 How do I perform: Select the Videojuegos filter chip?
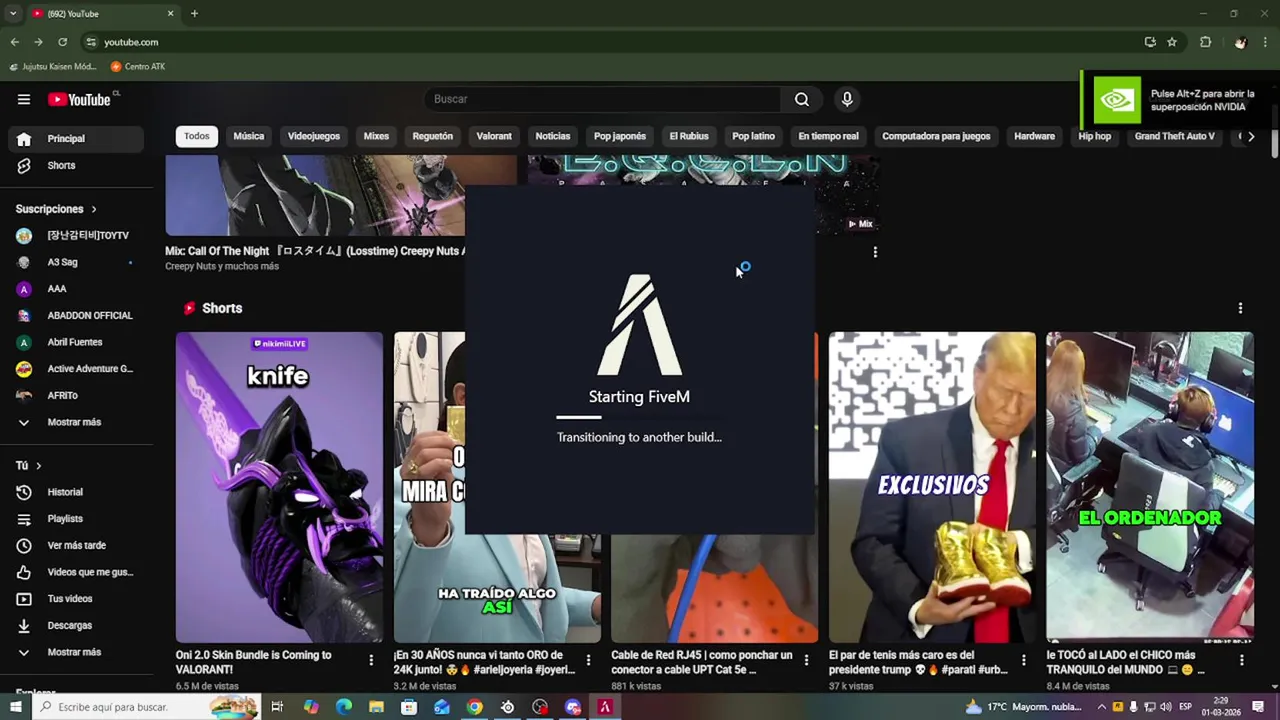(x=314, y=136)
